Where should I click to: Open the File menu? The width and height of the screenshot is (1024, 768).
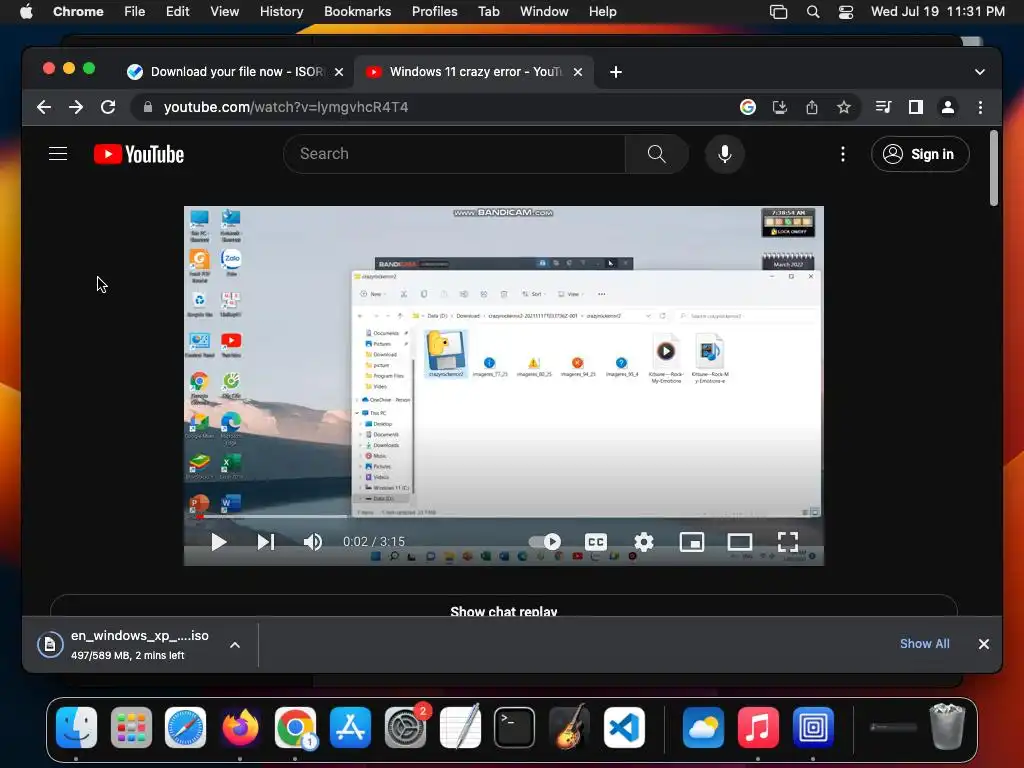135,11
